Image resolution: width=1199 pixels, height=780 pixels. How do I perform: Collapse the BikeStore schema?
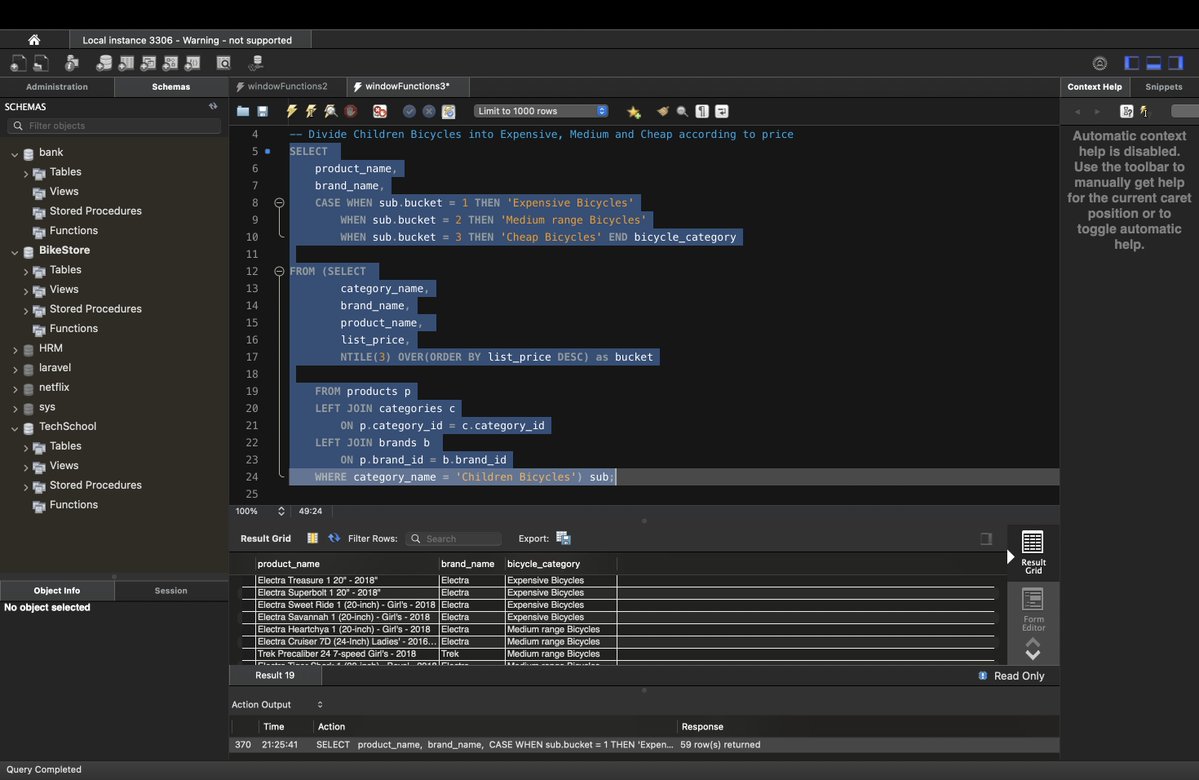coord(14,252)
